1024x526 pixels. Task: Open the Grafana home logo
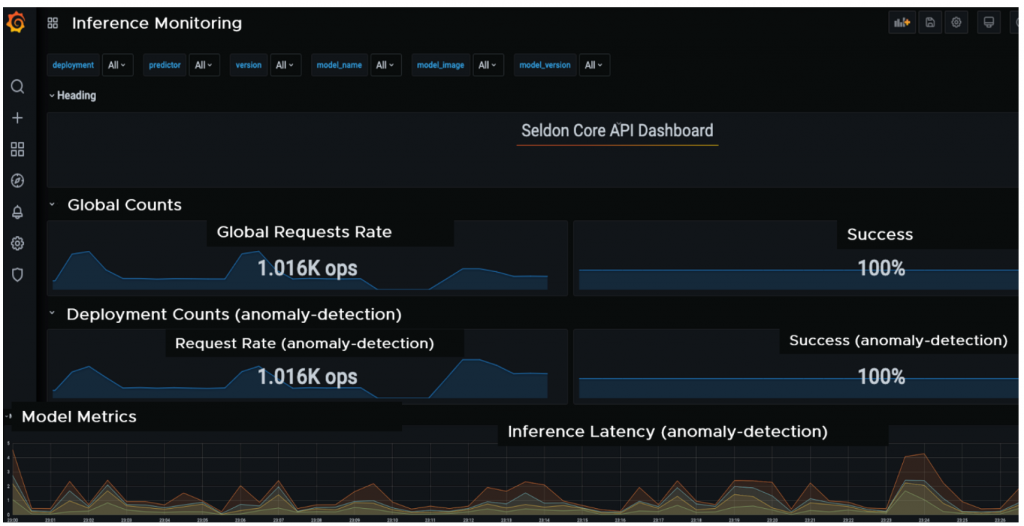16,23
